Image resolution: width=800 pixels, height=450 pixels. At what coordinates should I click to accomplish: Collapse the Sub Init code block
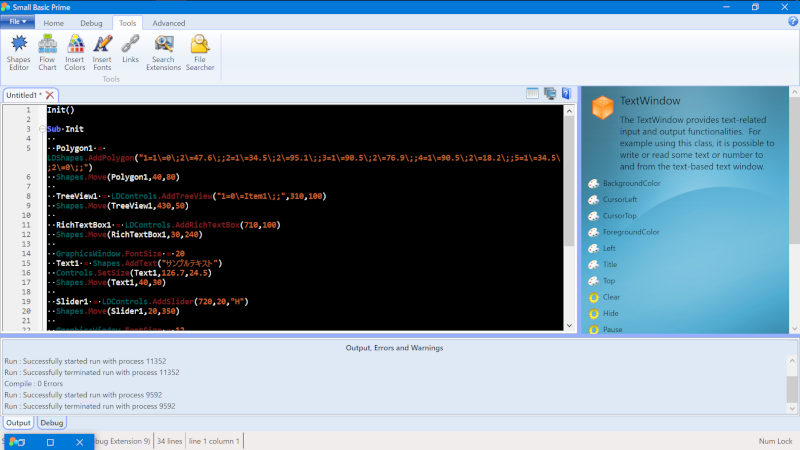click(42, 129)
